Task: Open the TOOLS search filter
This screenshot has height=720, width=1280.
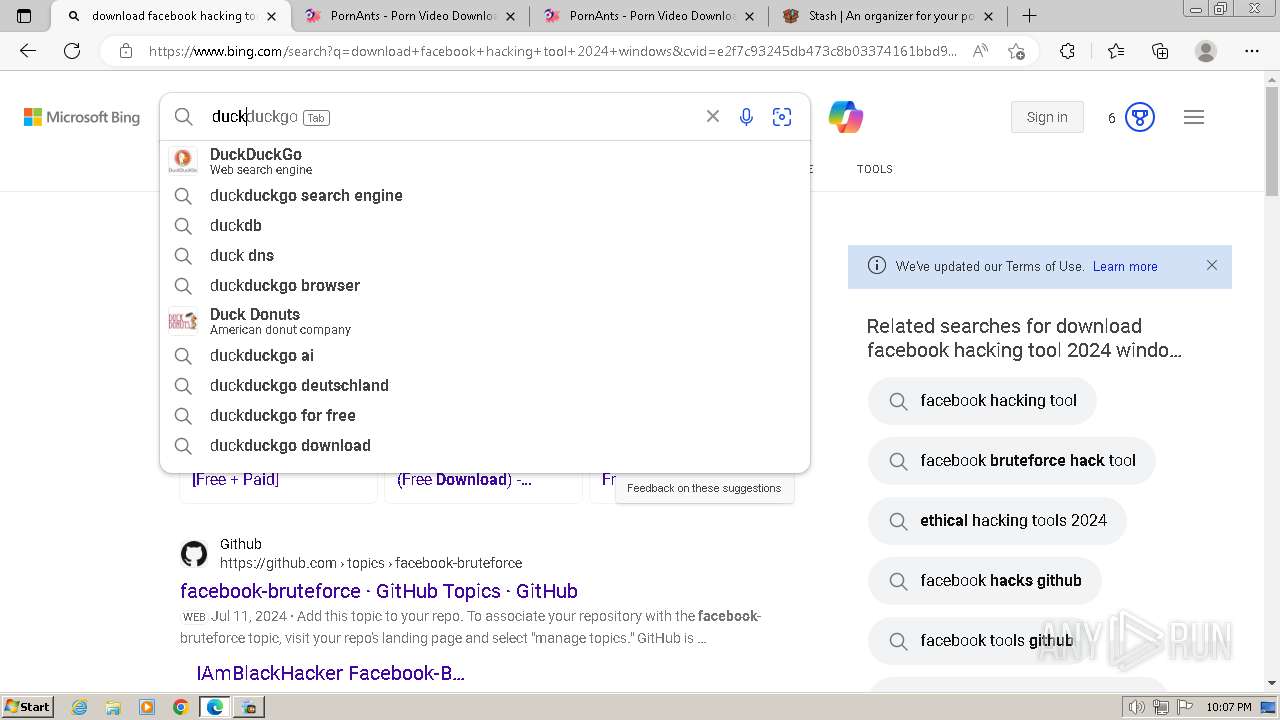Action: tap(874, 169)
